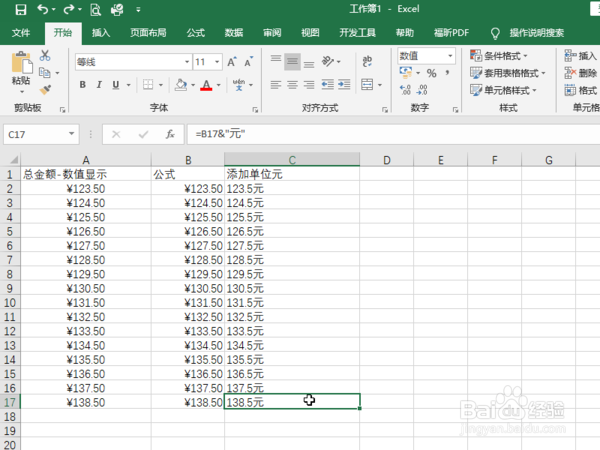The width and height of the screenshot is (600, 450).
Task: Switch to the 公式 Formulas tab
Action: click(x=196, y=33)
